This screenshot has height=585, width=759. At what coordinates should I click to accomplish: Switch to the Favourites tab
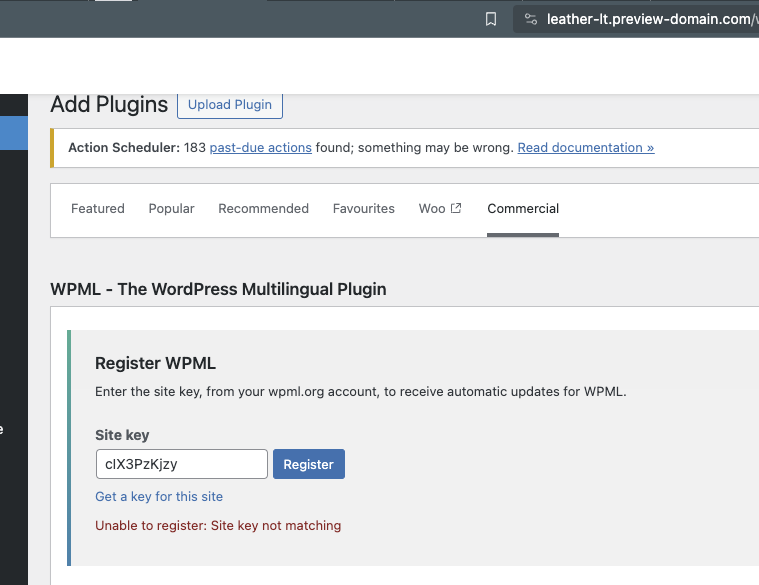point(364,209)
